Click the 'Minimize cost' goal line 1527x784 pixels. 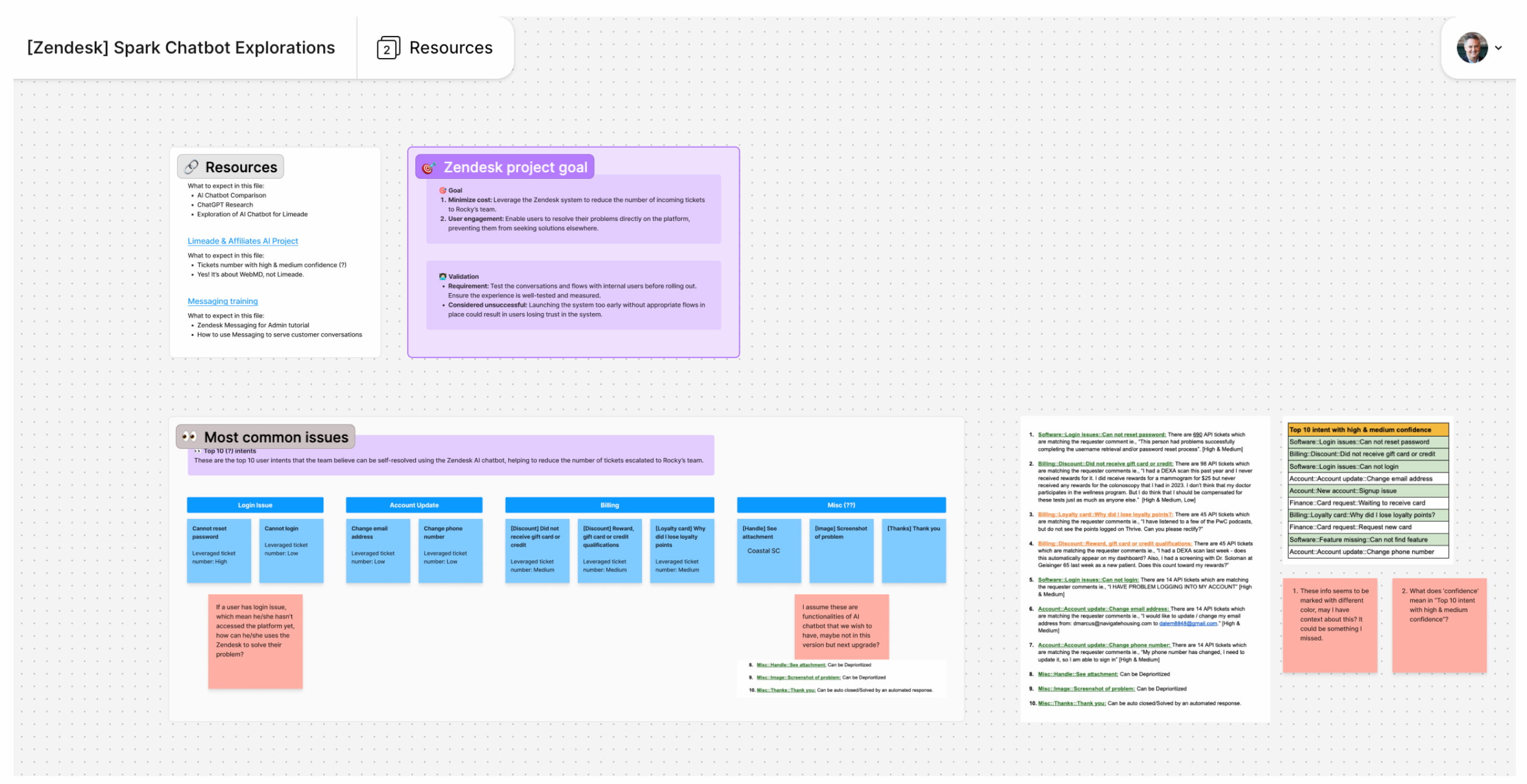coord(576,205)
